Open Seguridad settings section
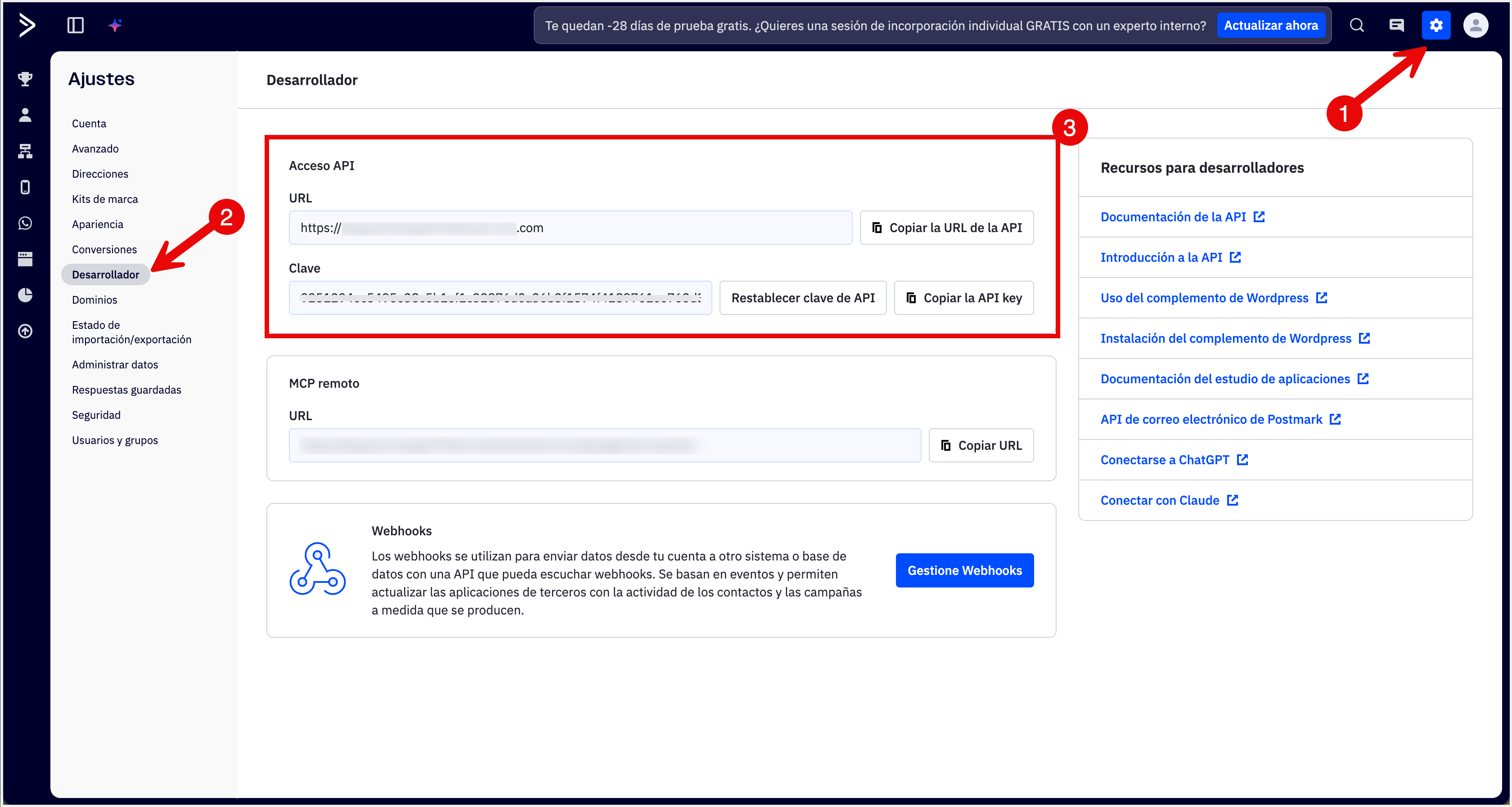This screenshot has height=807, width=1512. [96, 415]
